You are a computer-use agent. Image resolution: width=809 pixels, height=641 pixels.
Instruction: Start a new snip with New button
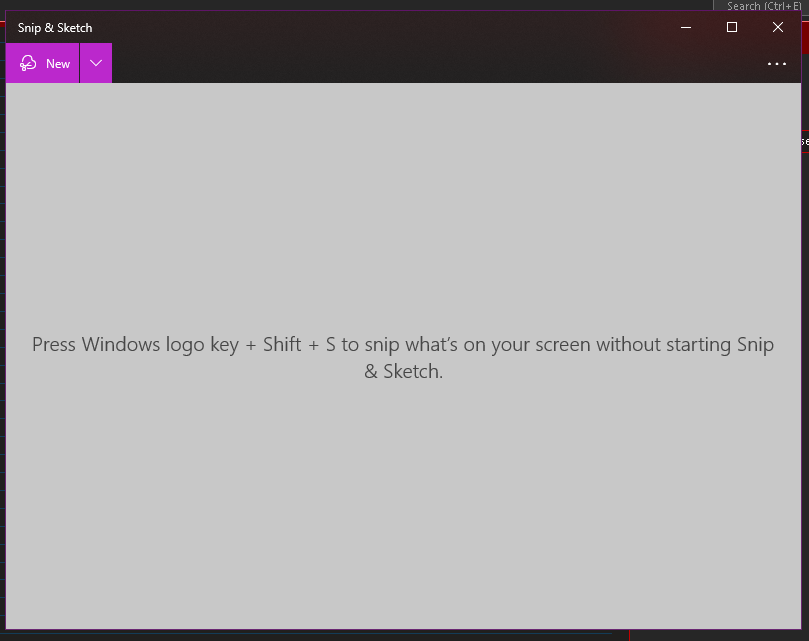click(42, 63)
